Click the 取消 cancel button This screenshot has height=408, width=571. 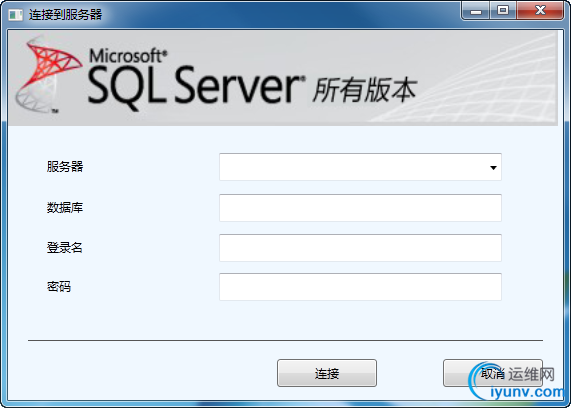tap(493, 373)
